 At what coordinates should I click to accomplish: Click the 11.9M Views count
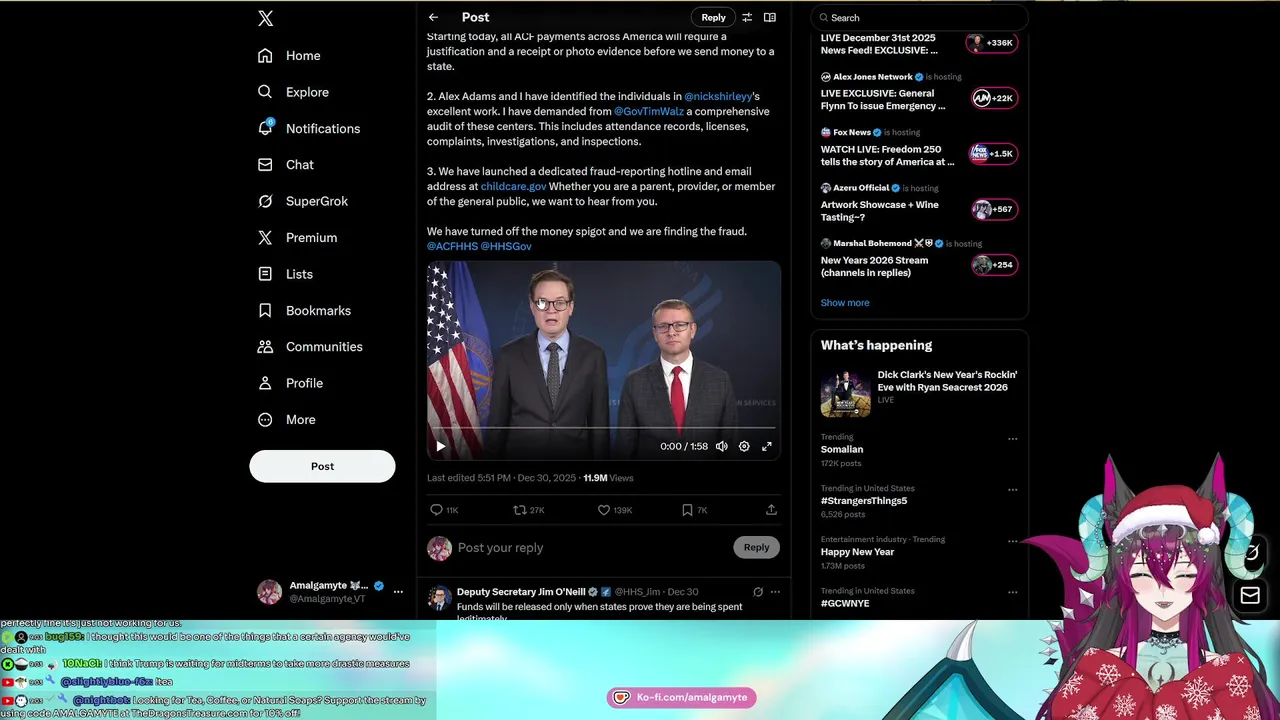[x=608, y=478]
